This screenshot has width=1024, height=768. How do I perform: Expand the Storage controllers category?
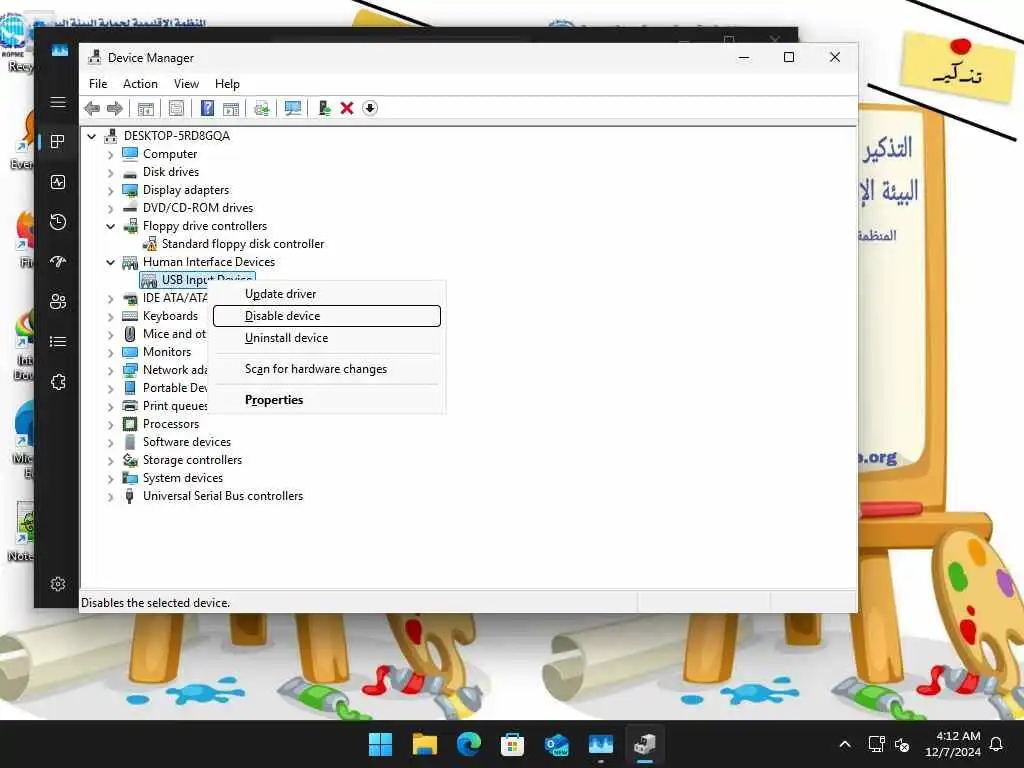pos(110,460)
